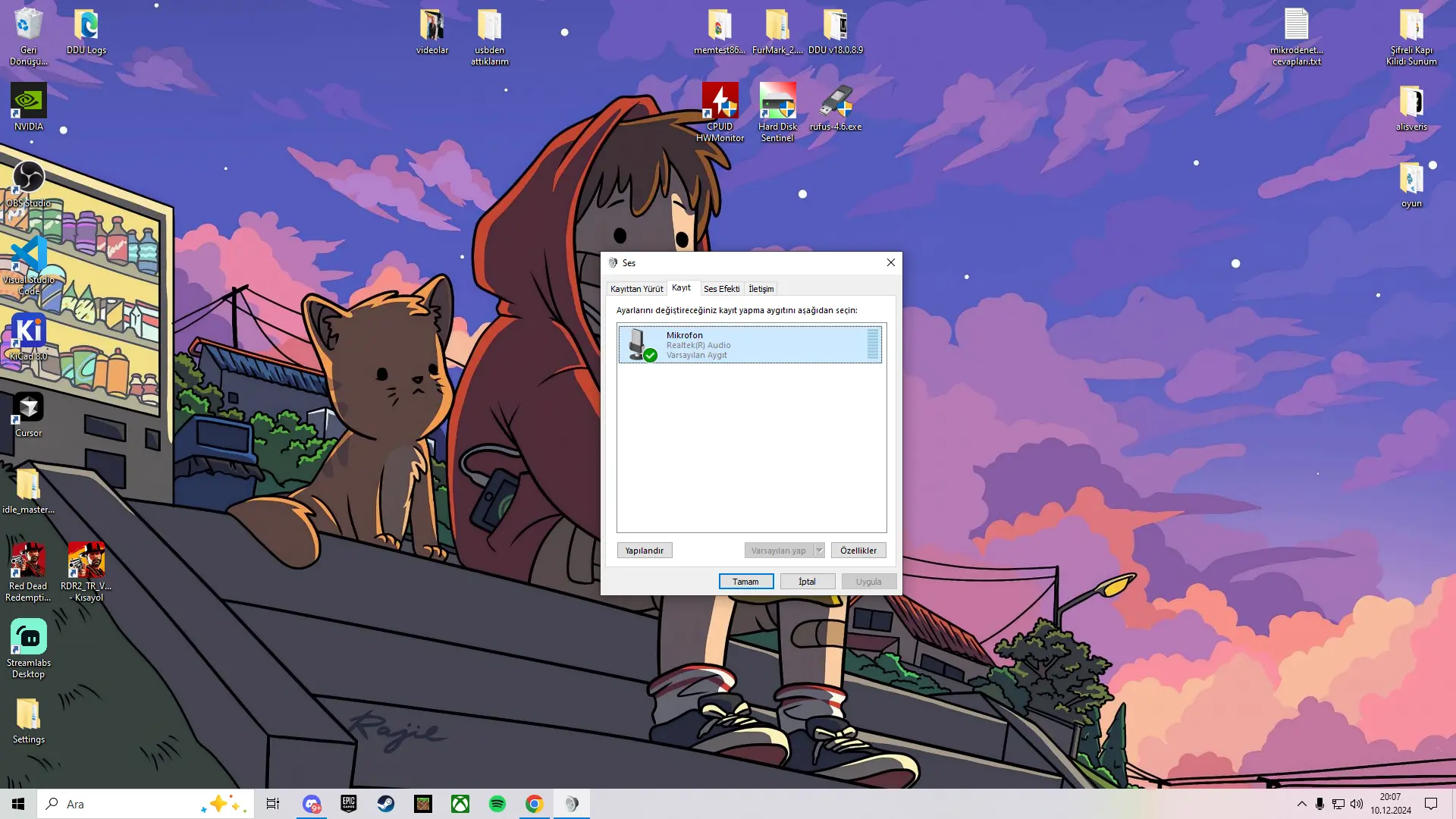The height and width of the screenshot is (819, 1456).
Task: Open the Recycle Bin (Geri Dönüşüm) icon
Action: pos(28,36)
